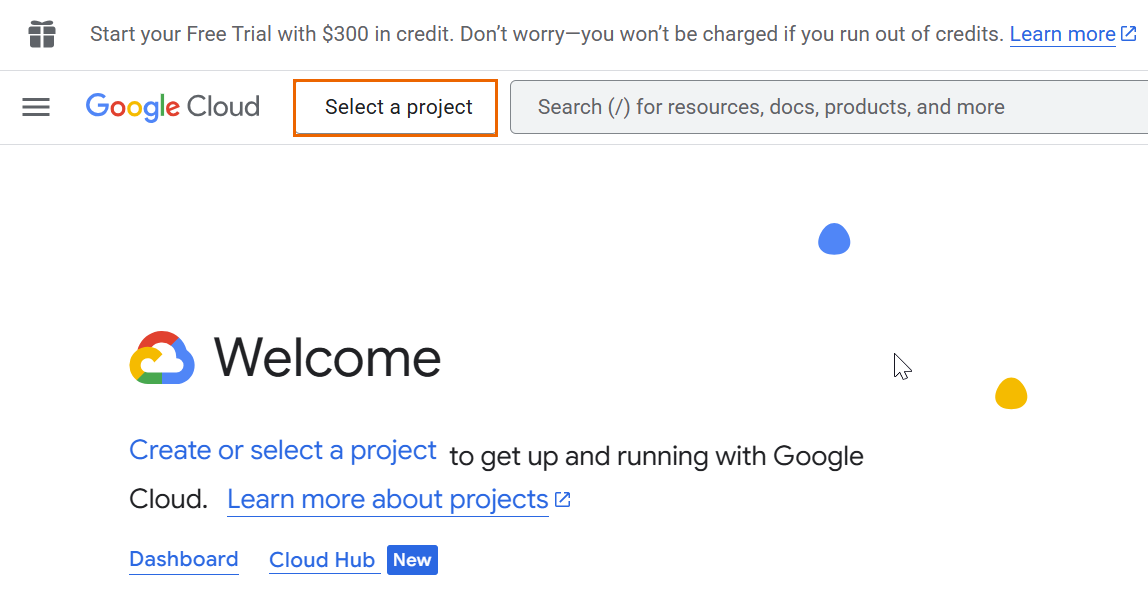
Task: Click the Google Cloud logo in header
Action: tap(172, 107)
